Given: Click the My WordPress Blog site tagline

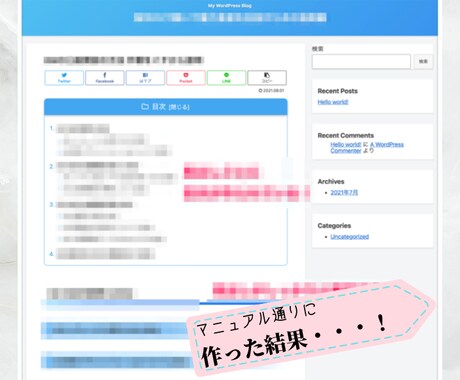Looking at the screenshot, I should point(230,6).
